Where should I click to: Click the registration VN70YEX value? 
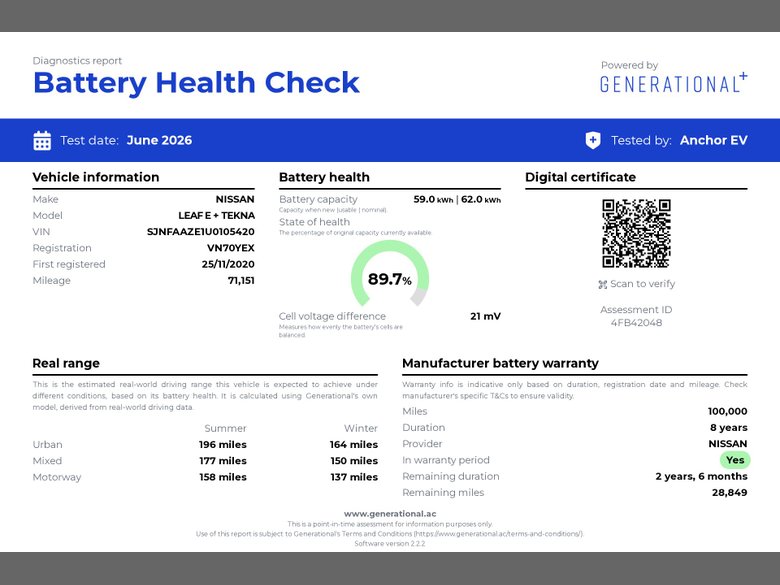[x=231, y=248]
